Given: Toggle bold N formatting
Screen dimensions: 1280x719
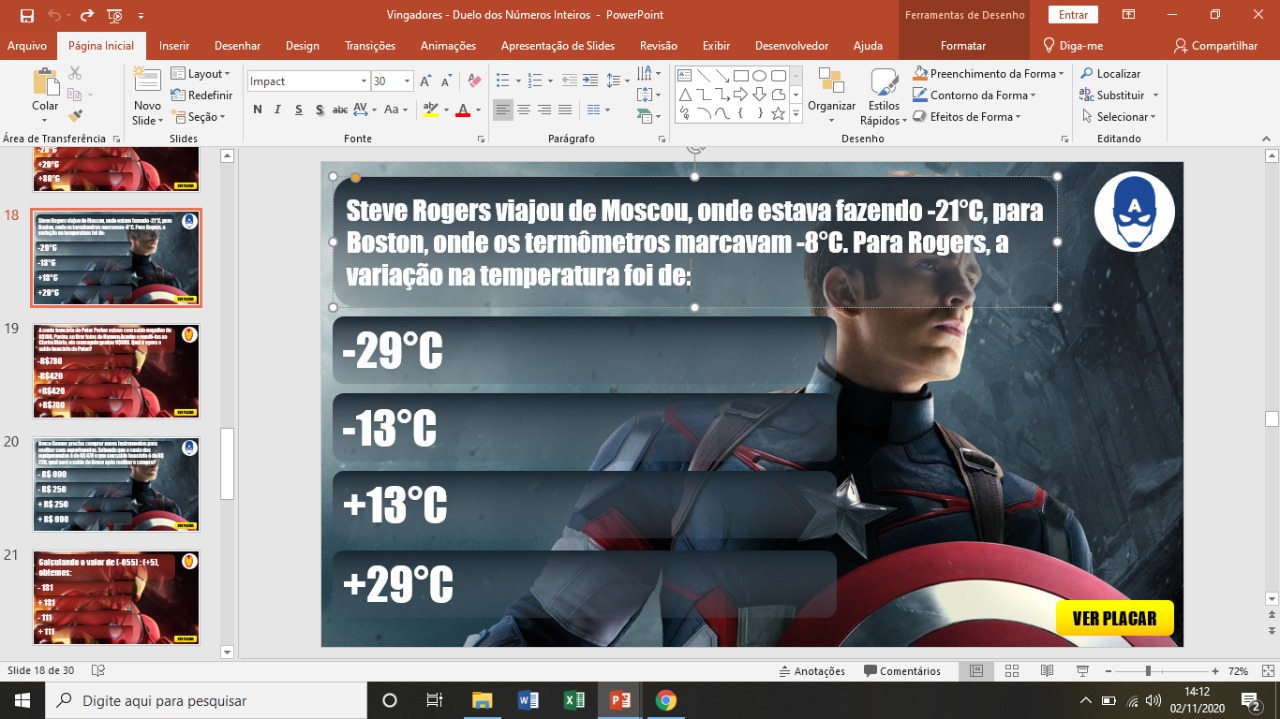Looking at the screenshot, I should [x=257, y=110].
